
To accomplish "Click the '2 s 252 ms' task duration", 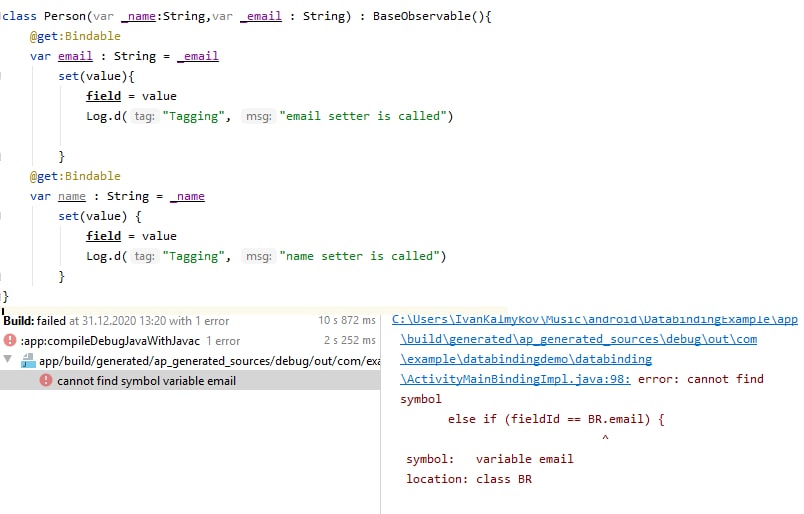I will point(350,341).
